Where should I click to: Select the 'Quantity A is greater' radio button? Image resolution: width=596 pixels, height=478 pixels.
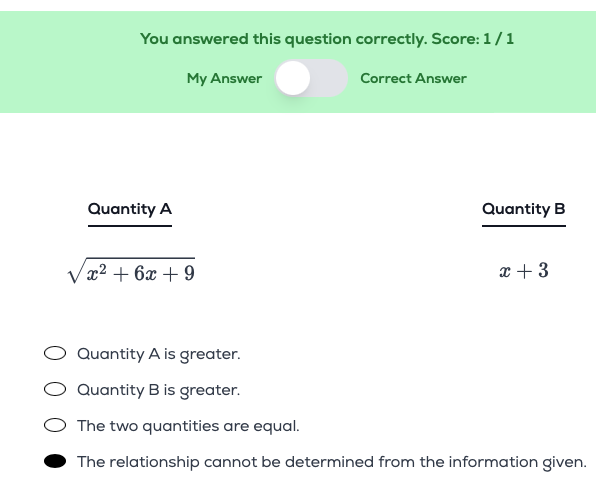point(55,353)
